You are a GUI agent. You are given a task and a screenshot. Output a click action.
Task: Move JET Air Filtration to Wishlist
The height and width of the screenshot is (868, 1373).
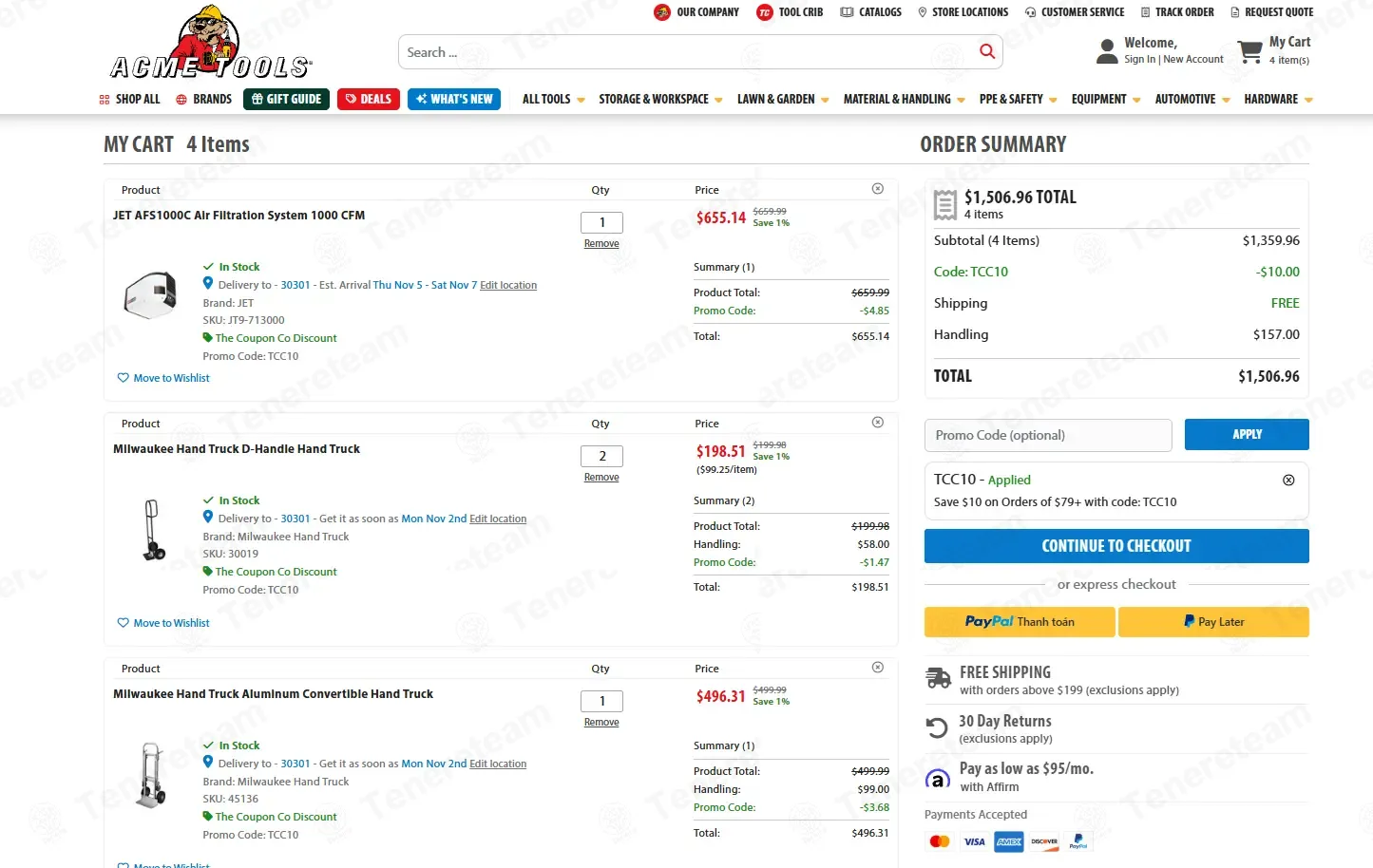point(163,378)
